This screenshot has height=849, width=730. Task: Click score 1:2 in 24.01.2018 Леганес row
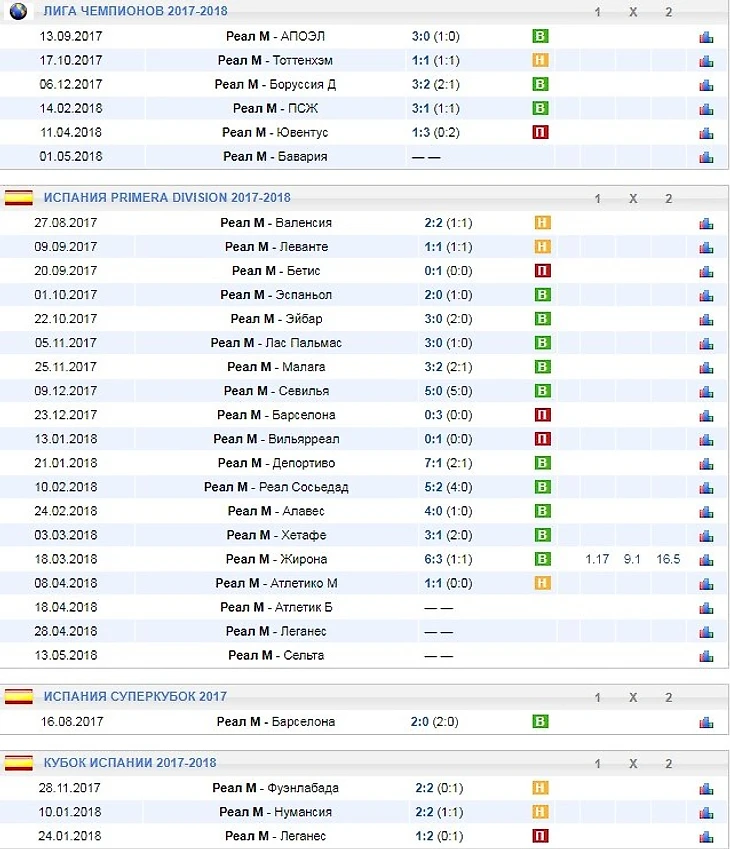pos(425,835)
